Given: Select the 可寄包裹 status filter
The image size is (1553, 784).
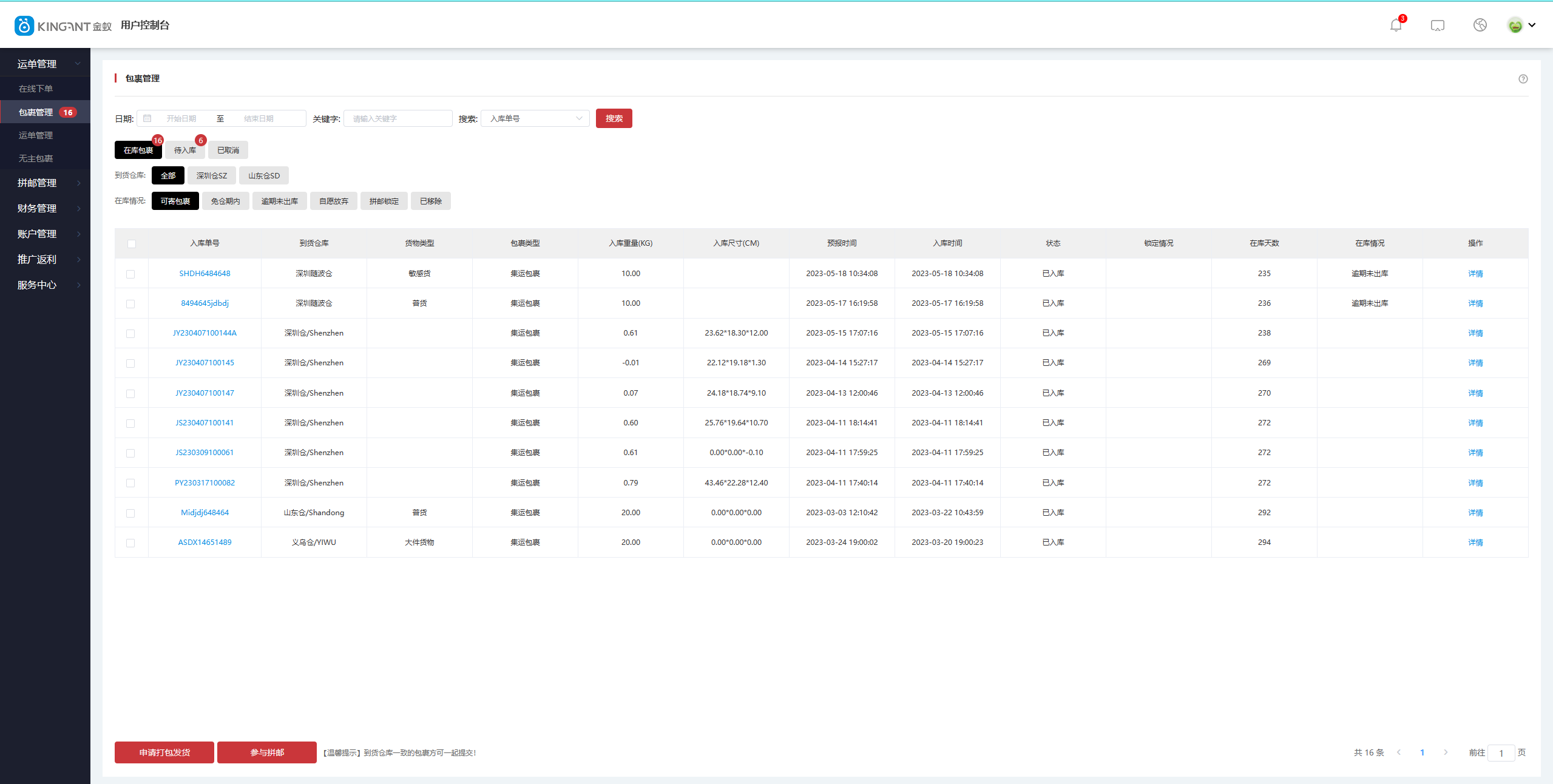Looking at the screenshot, I should 175,201.
